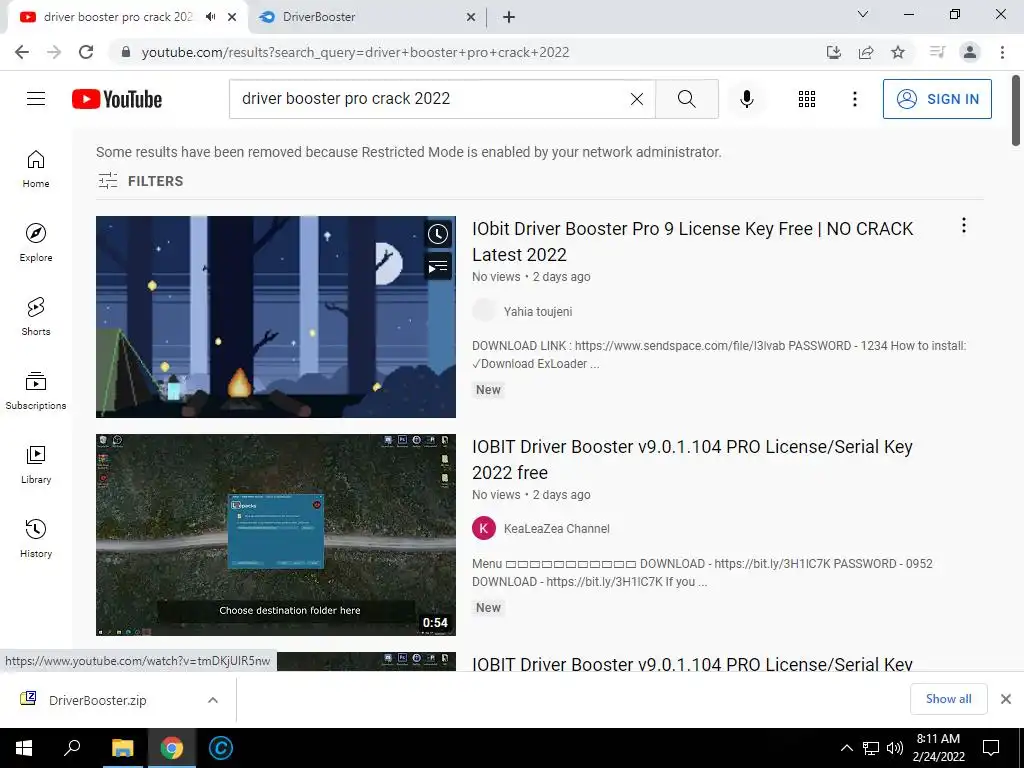The image size is (1024, 768).
Task: Open the volume tray icon
Action: click(895, 748)
